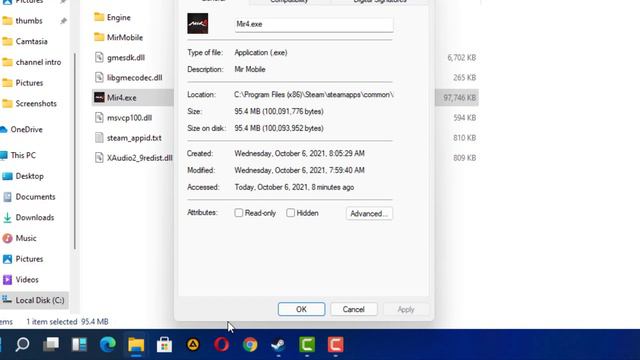Click the pin icon beside thumbs

click(63, 21)
